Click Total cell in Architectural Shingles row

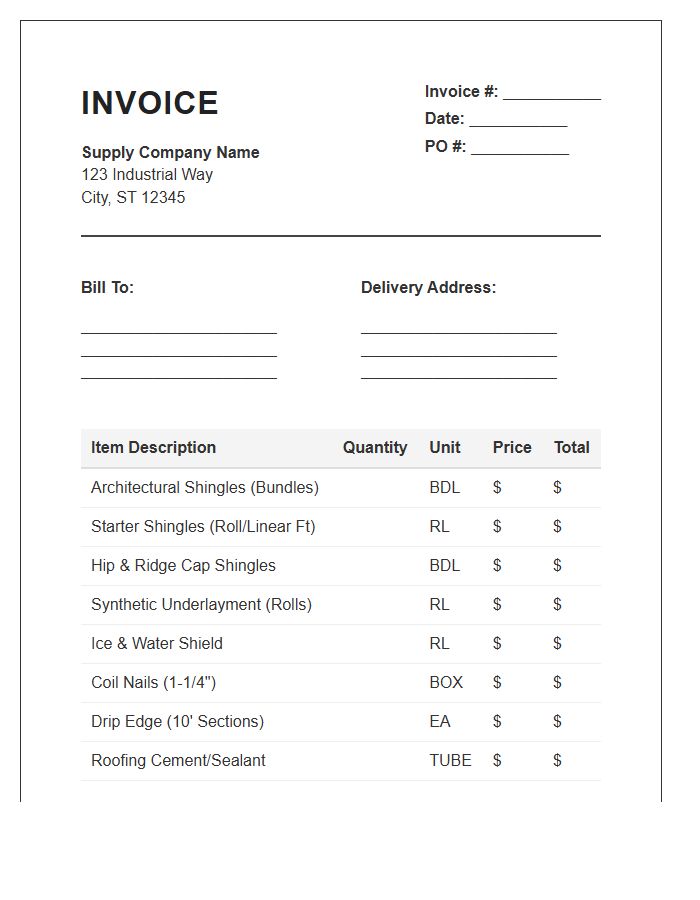tap(572, 488)
